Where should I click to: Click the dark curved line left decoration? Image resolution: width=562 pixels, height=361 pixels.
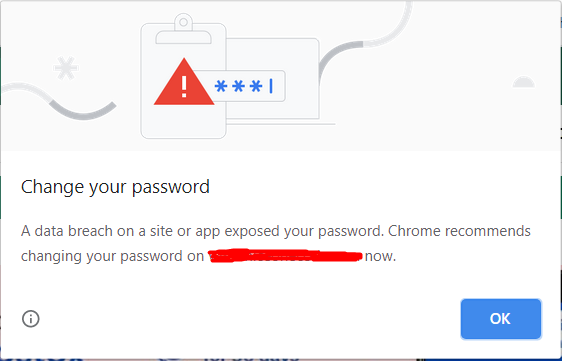click(83, 111)
